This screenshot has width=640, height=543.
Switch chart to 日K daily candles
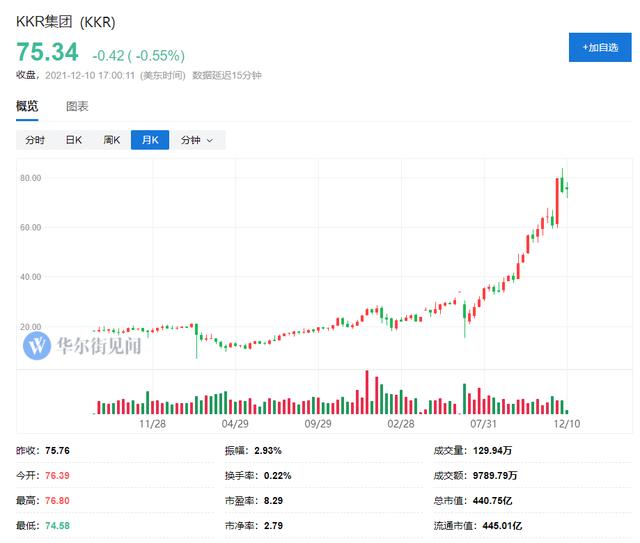click(73, 140)
